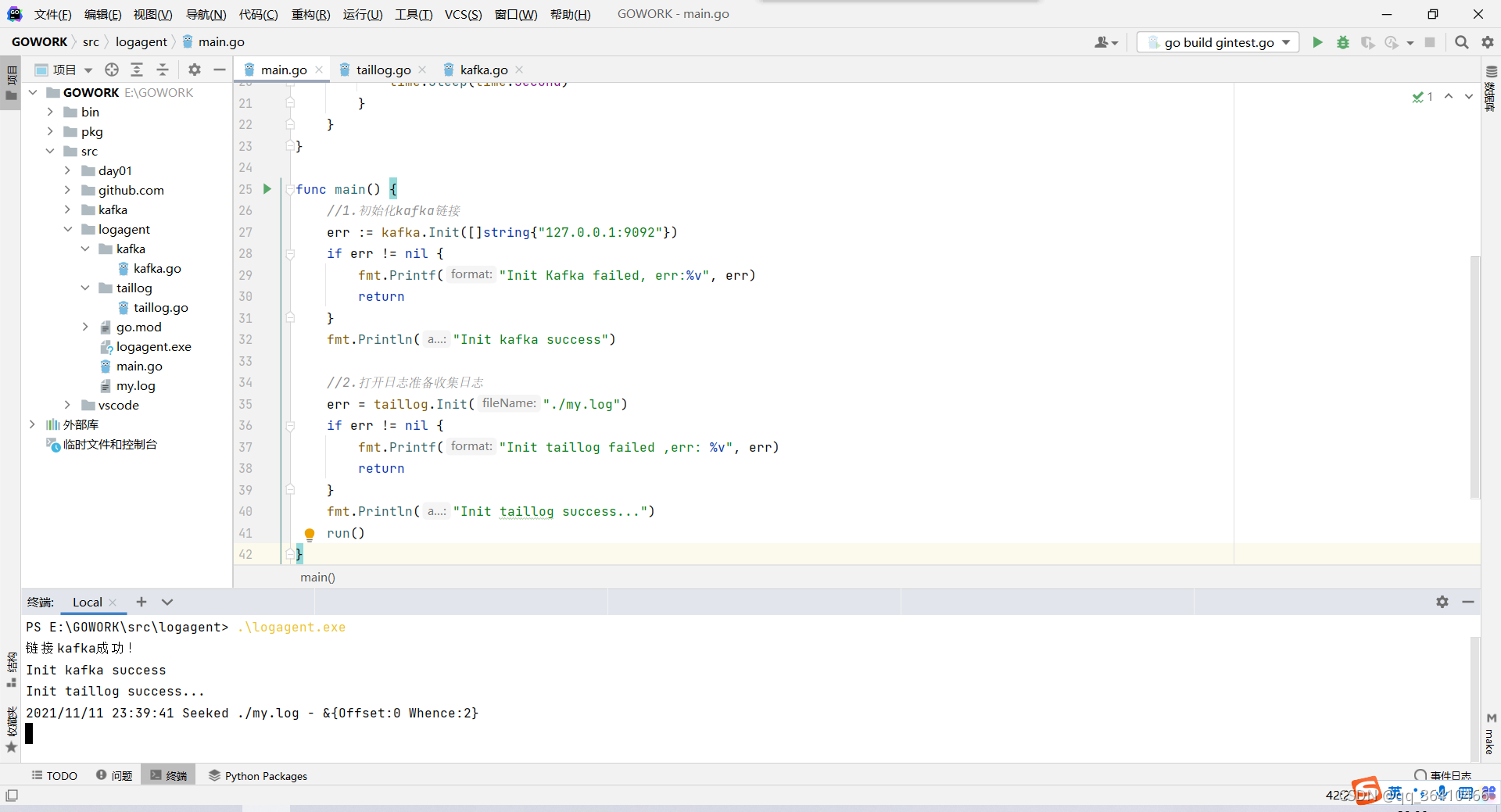
Task: Hide the terminal panel
Action: coord(1468,601)
